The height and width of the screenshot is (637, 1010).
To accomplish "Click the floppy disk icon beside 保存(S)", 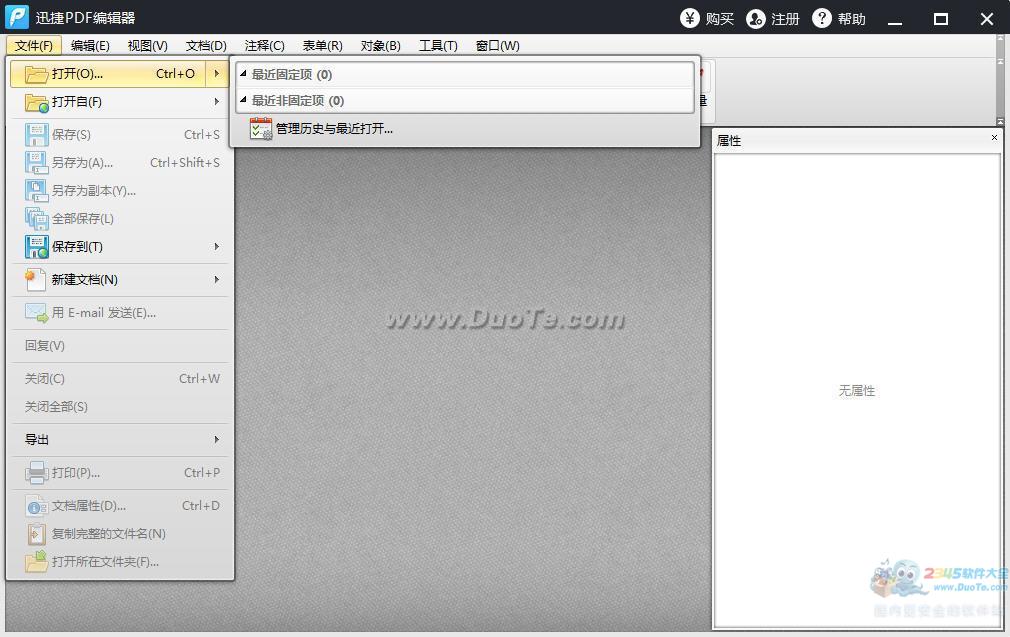I will tap(36, 135).
